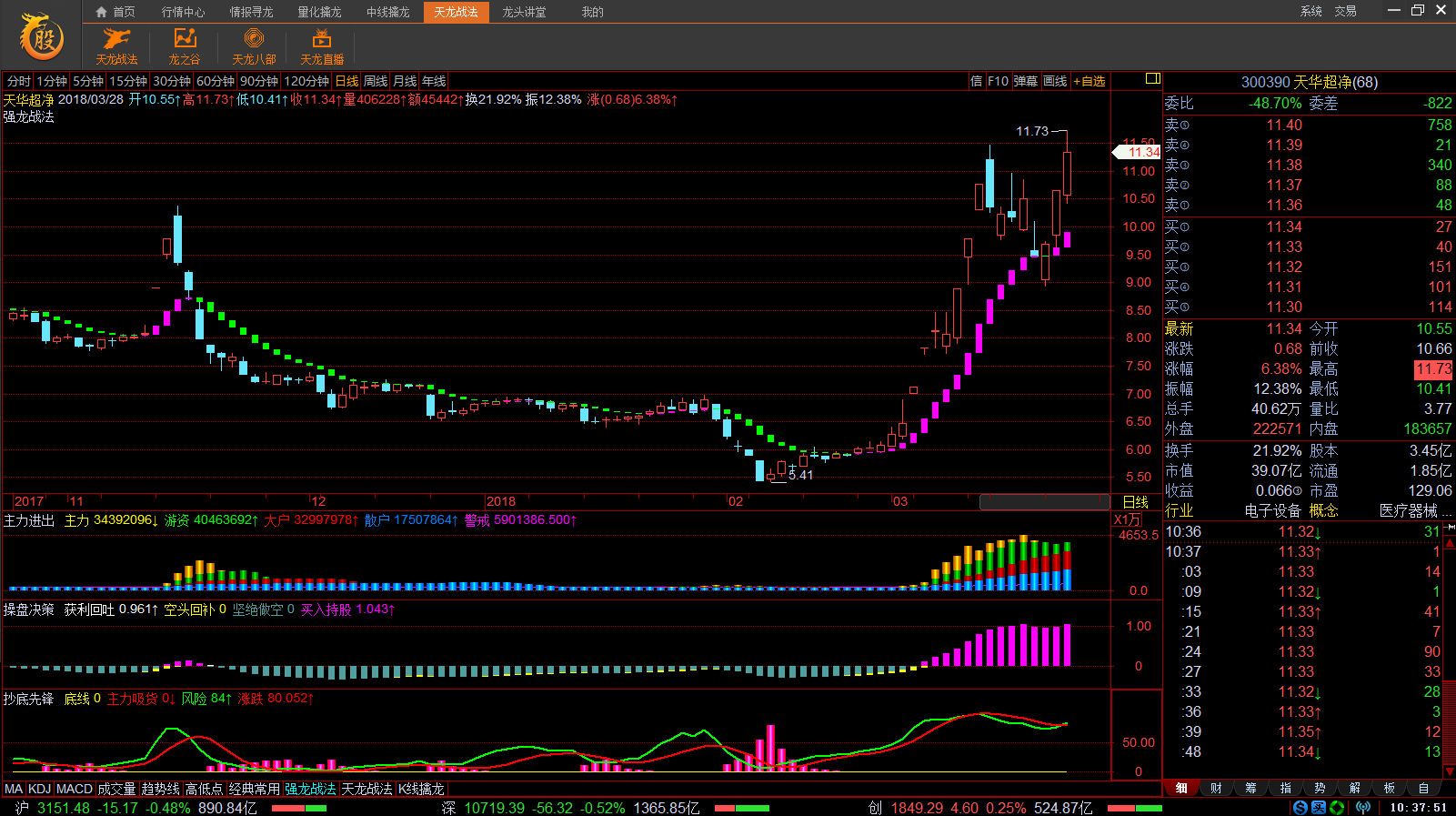Switch chart to 1分钟 period

[x=53, y=81]
